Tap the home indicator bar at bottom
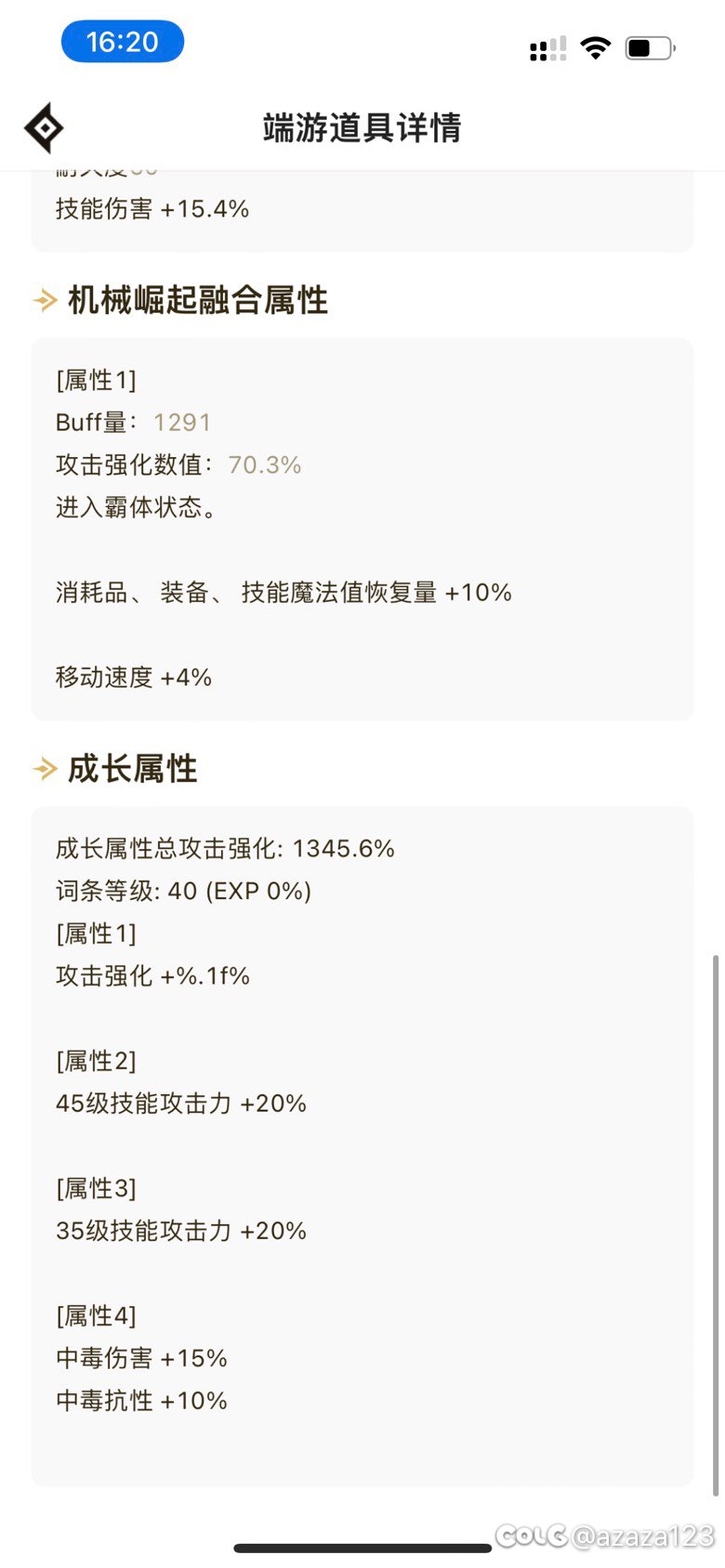Viewport: 725px width, 1568px height. [x=362, y=1548]
